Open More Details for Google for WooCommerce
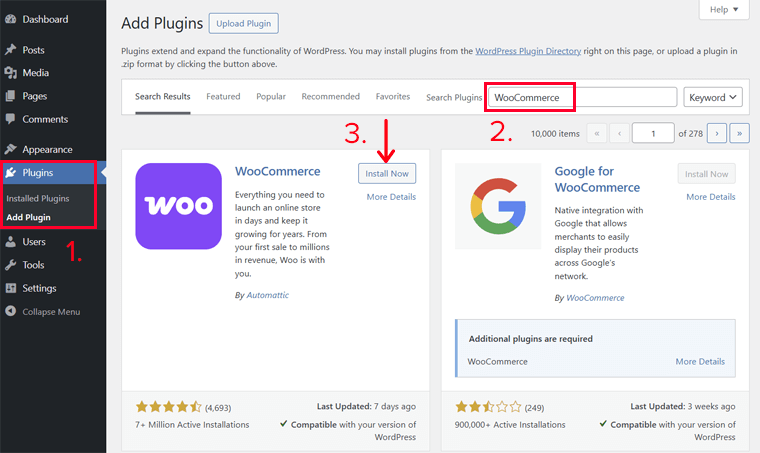Image resolution: width=760 pixels, height=453 pixels. [711, 197]
